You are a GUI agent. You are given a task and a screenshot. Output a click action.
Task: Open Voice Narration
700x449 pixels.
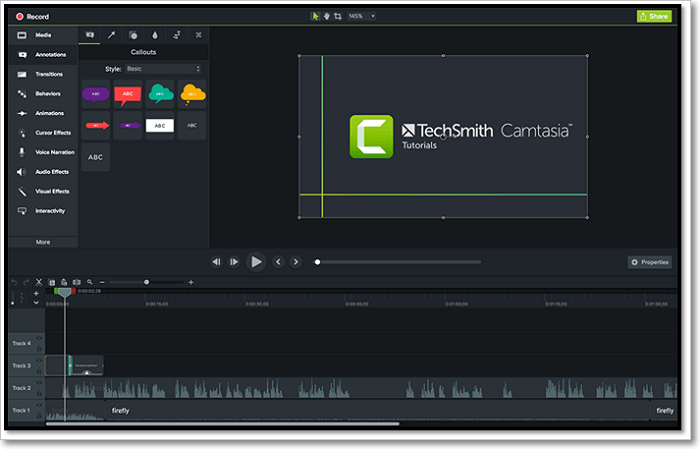click(43, 152)
